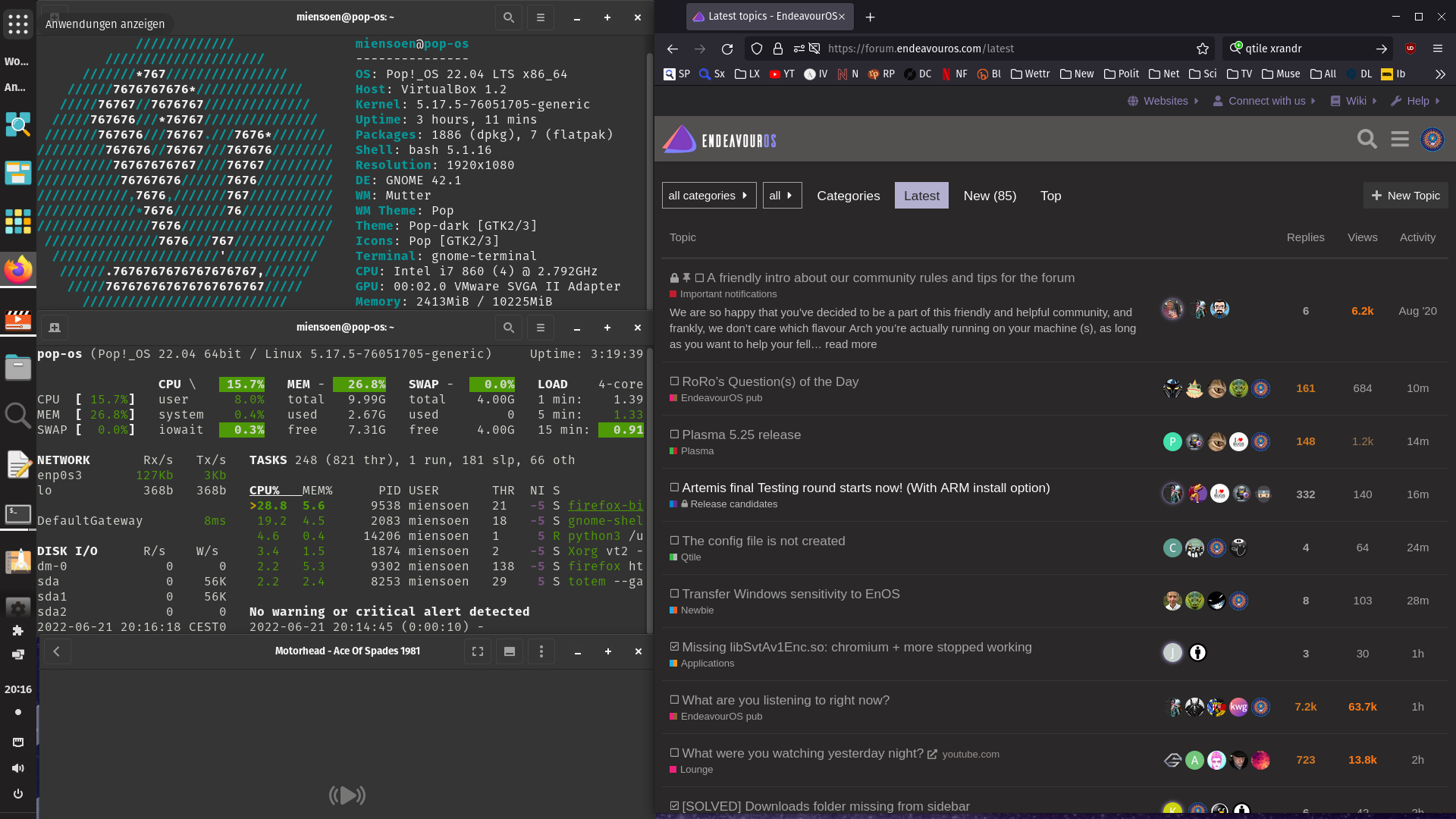The height and width of the screenshot is (819, 1456).
Task: Add new tab in glances terminal window
Action: [55, 328]
